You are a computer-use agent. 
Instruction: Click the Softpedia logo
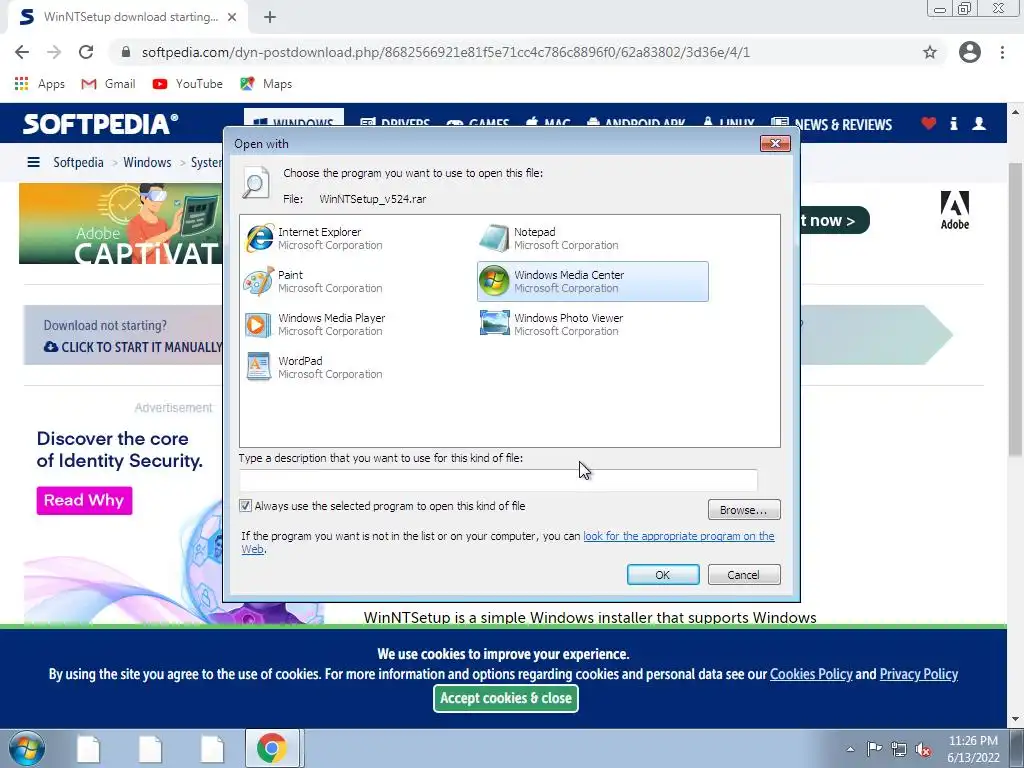tap(100, 124)
